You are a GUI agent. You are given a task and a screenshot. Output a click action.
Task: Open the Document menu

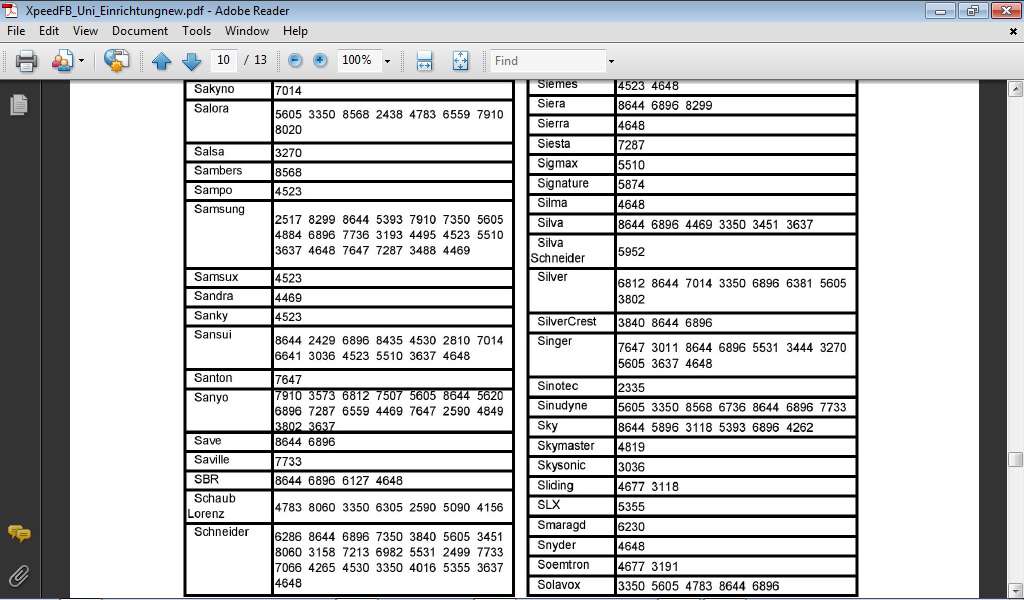pos(140,31)
